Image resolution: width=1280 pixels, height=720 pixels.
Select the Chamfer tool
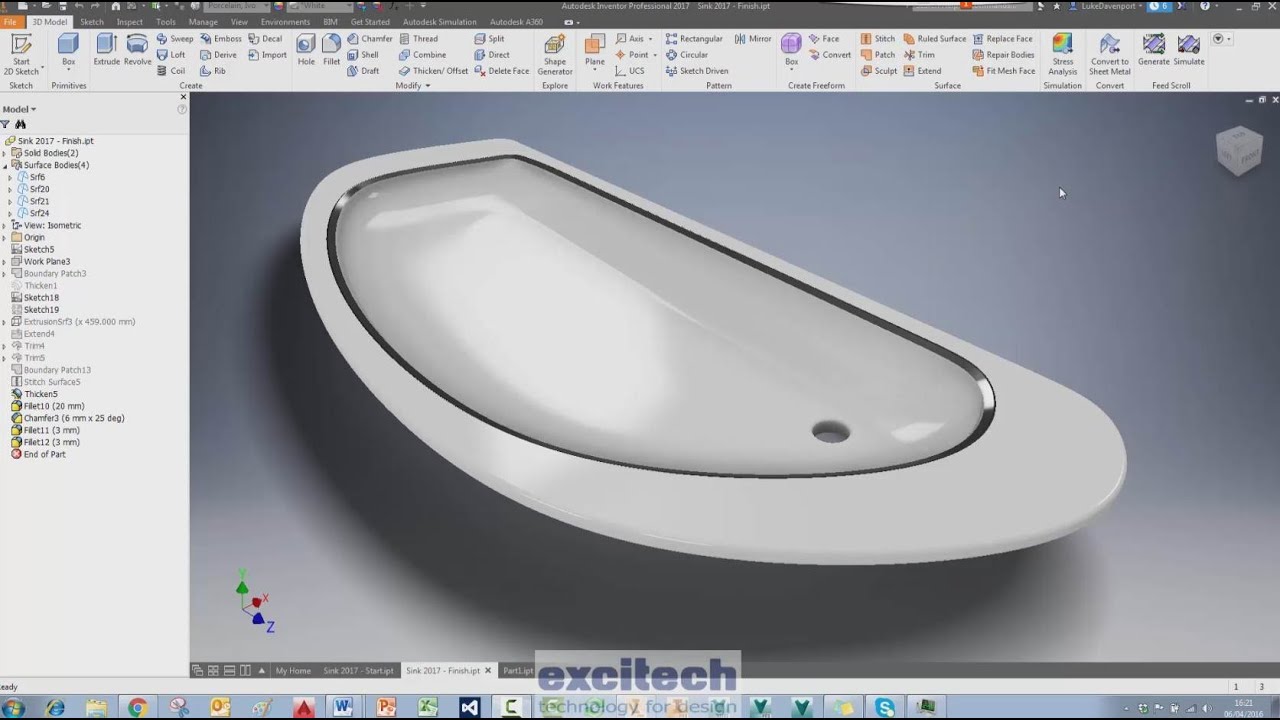tap(370, 39)
